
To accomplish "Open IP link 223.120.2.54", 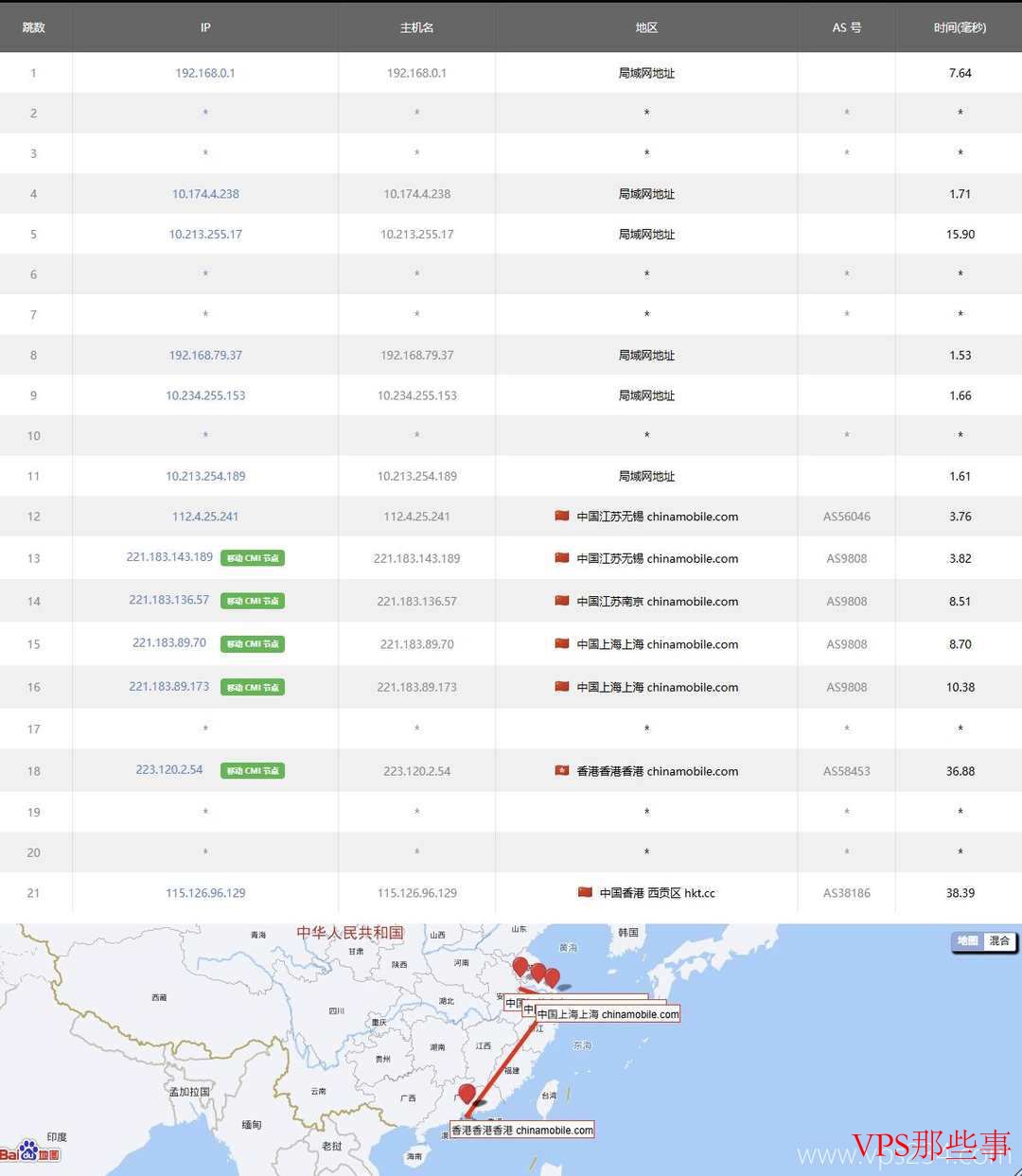I will click(x=169, y=769).
